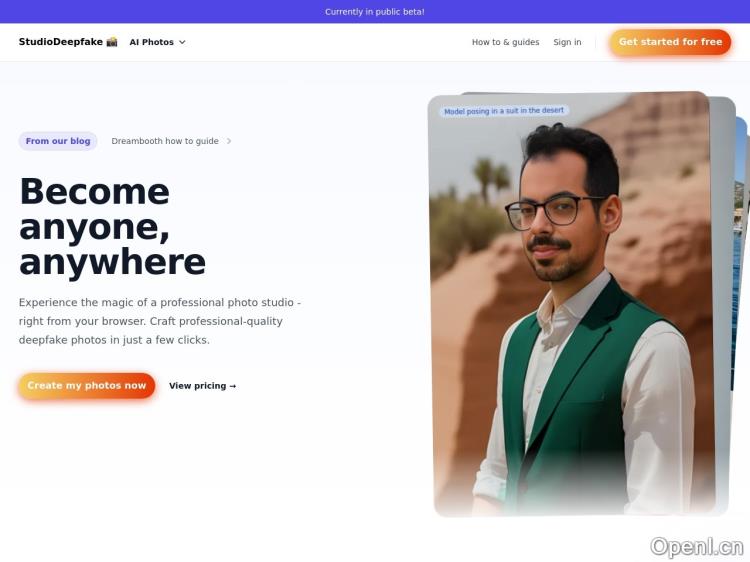Click the 'Model posing in a suit' caption tag

[x=504, y=111]
